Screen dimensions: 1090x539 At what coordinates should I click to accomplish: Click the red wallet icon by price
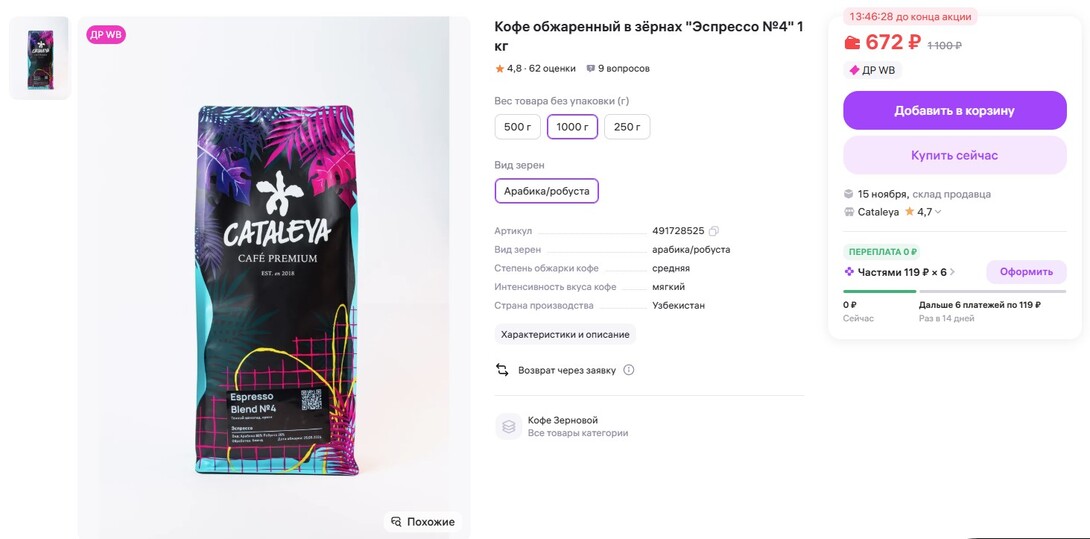pyautogui.click(x=852, y=43)
